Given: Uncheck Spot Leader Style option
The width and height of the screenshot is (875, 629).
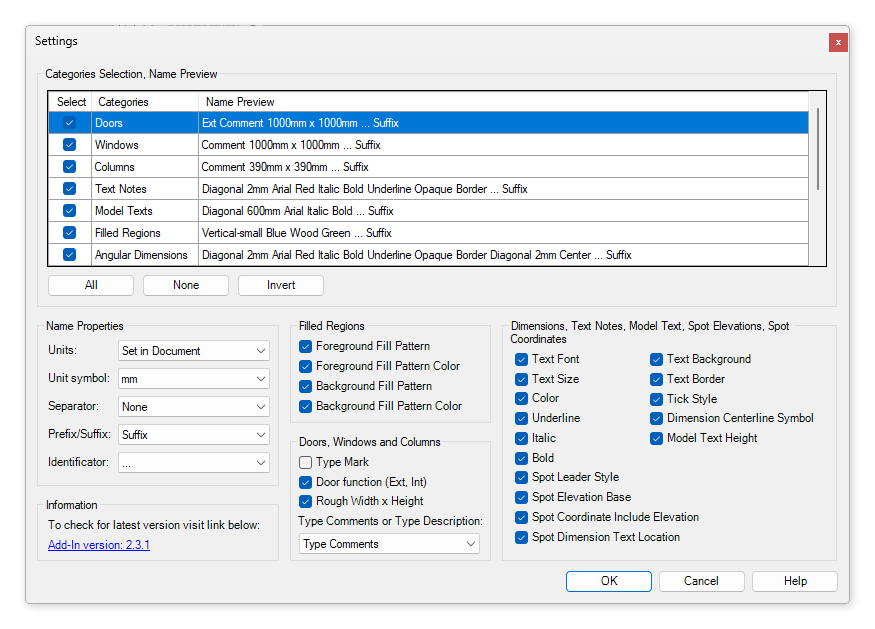Looking at the screenshot, I should [x=521, y=477].
